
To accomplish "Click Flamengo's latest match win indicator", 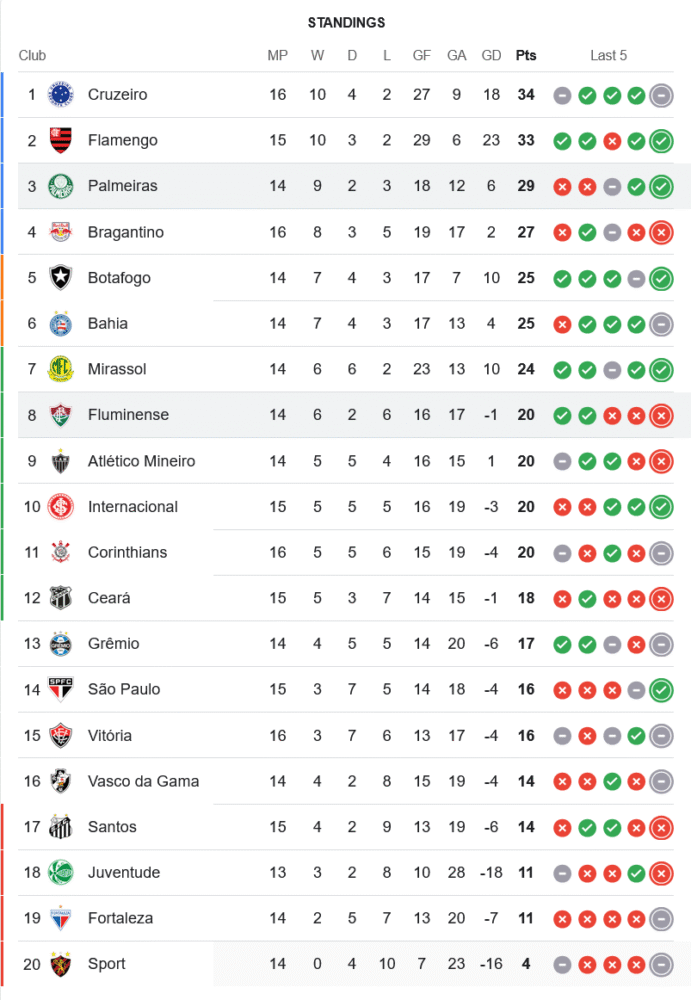I will coord(661,141).
